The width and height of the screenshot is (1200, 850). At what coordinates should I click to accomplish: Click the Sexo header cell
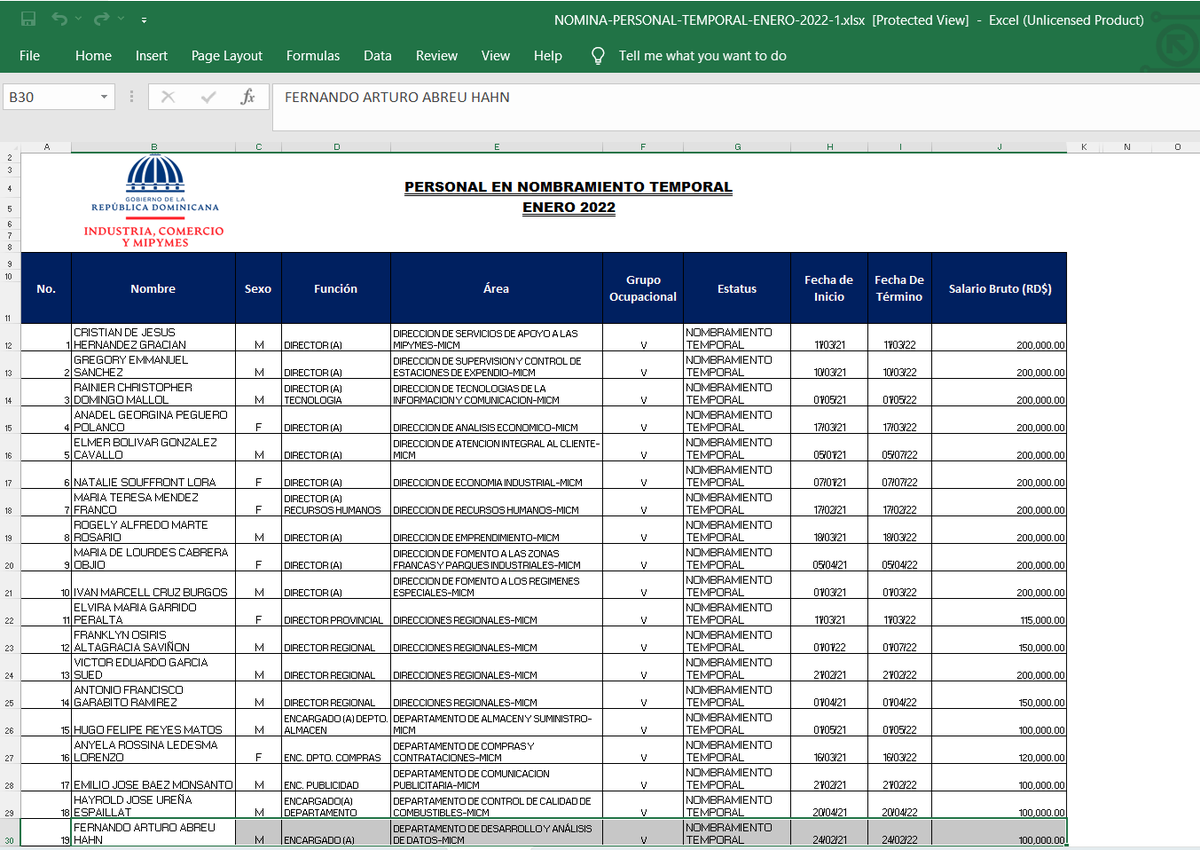[x=258, y=288]
